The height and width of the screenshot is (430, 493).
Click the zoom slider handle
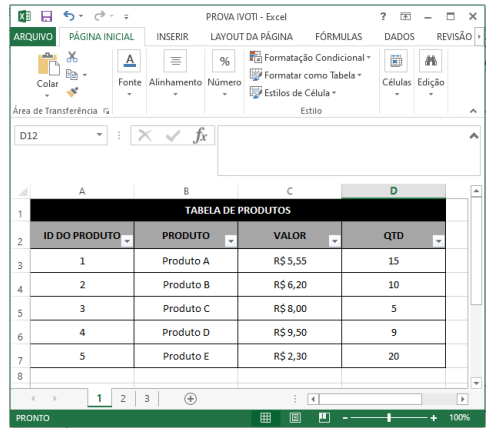(389, 418)
